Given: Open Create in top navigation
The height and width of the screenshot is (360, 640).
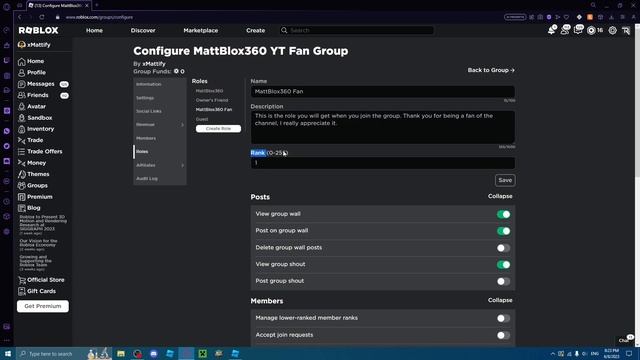Looking at the screenshot, I should (x=256, y=30).
